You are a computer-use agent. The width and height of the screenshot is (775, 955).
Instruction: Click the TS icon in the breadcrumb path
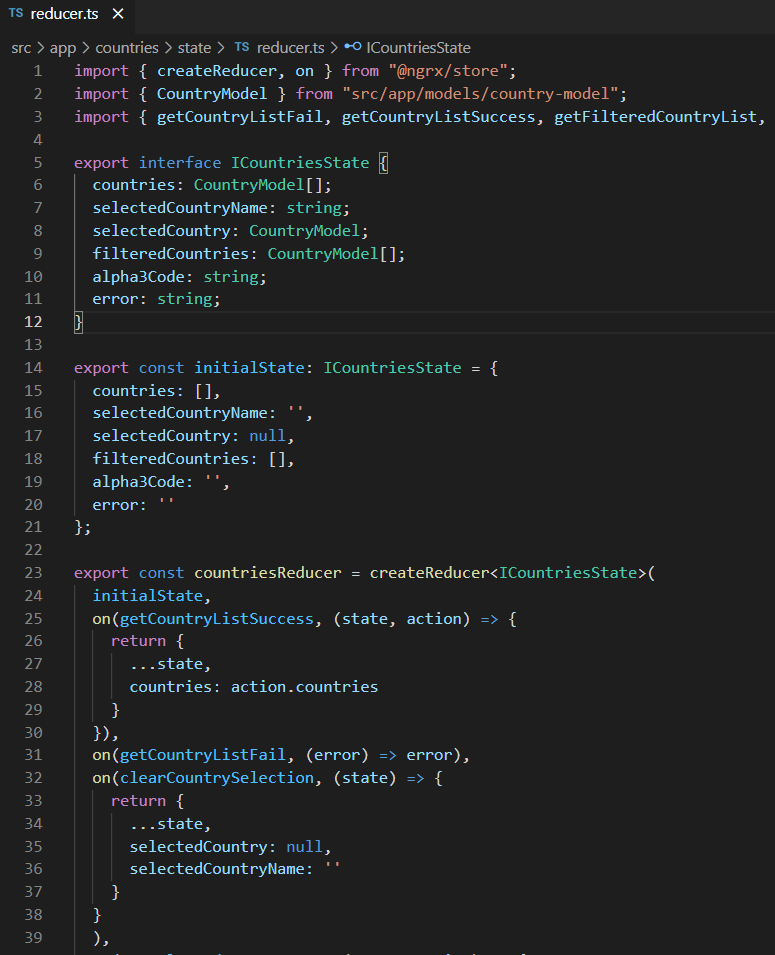(241, 47)
